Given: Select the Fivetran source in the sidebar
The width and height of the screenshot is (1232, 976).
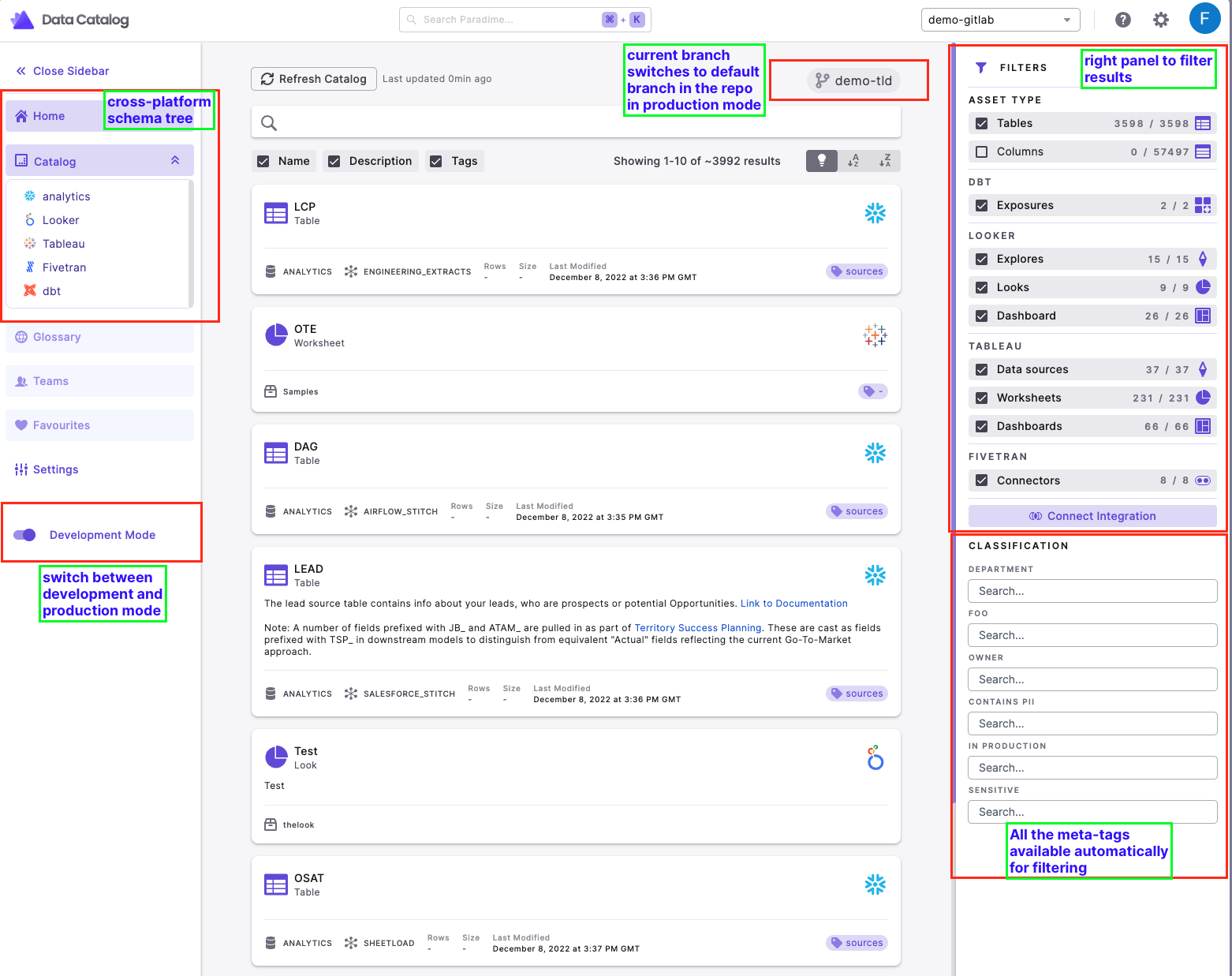Looking at the screenshot, I should tap(64, 267).
